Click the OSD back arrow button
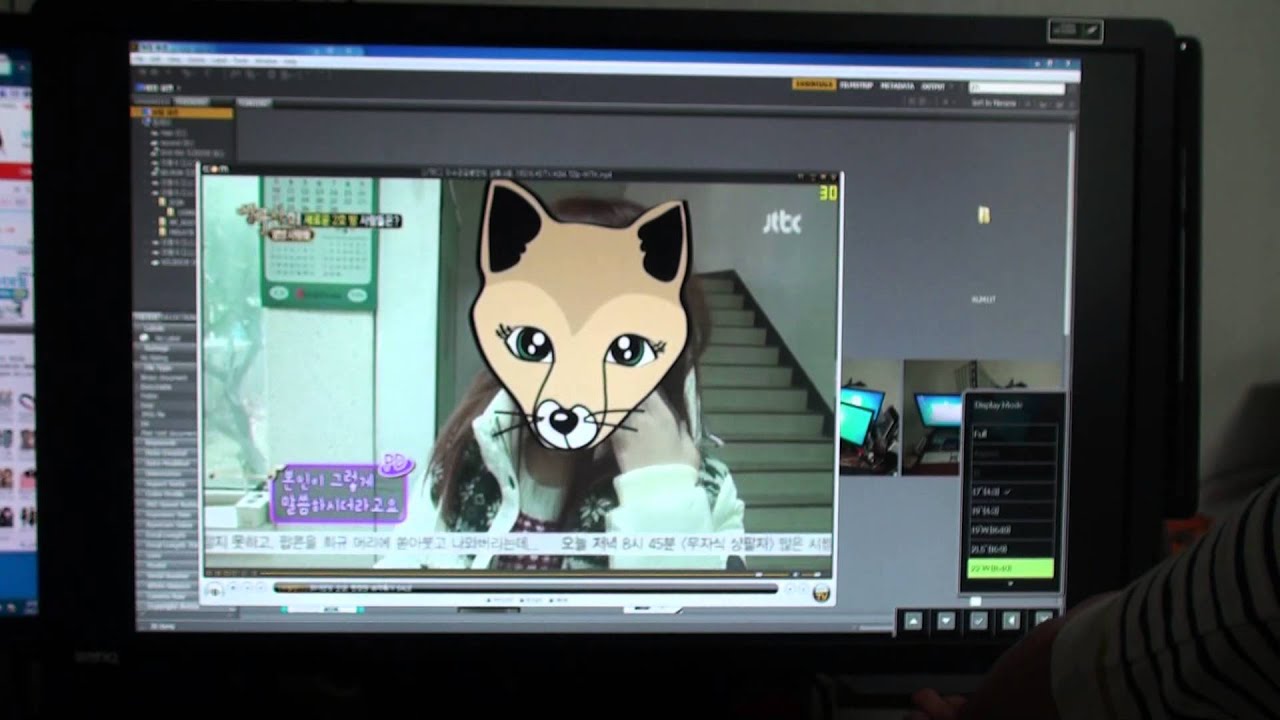 [1011, 620]
